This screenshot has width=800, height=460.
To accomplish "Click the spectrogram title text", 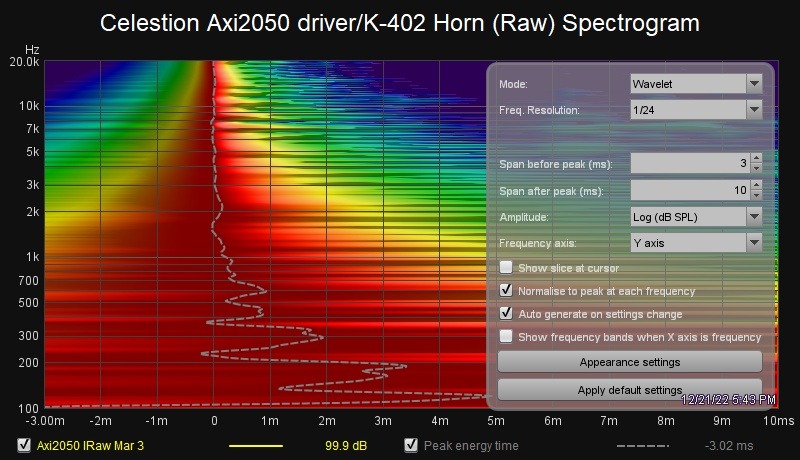I will (x=399, y=23).
